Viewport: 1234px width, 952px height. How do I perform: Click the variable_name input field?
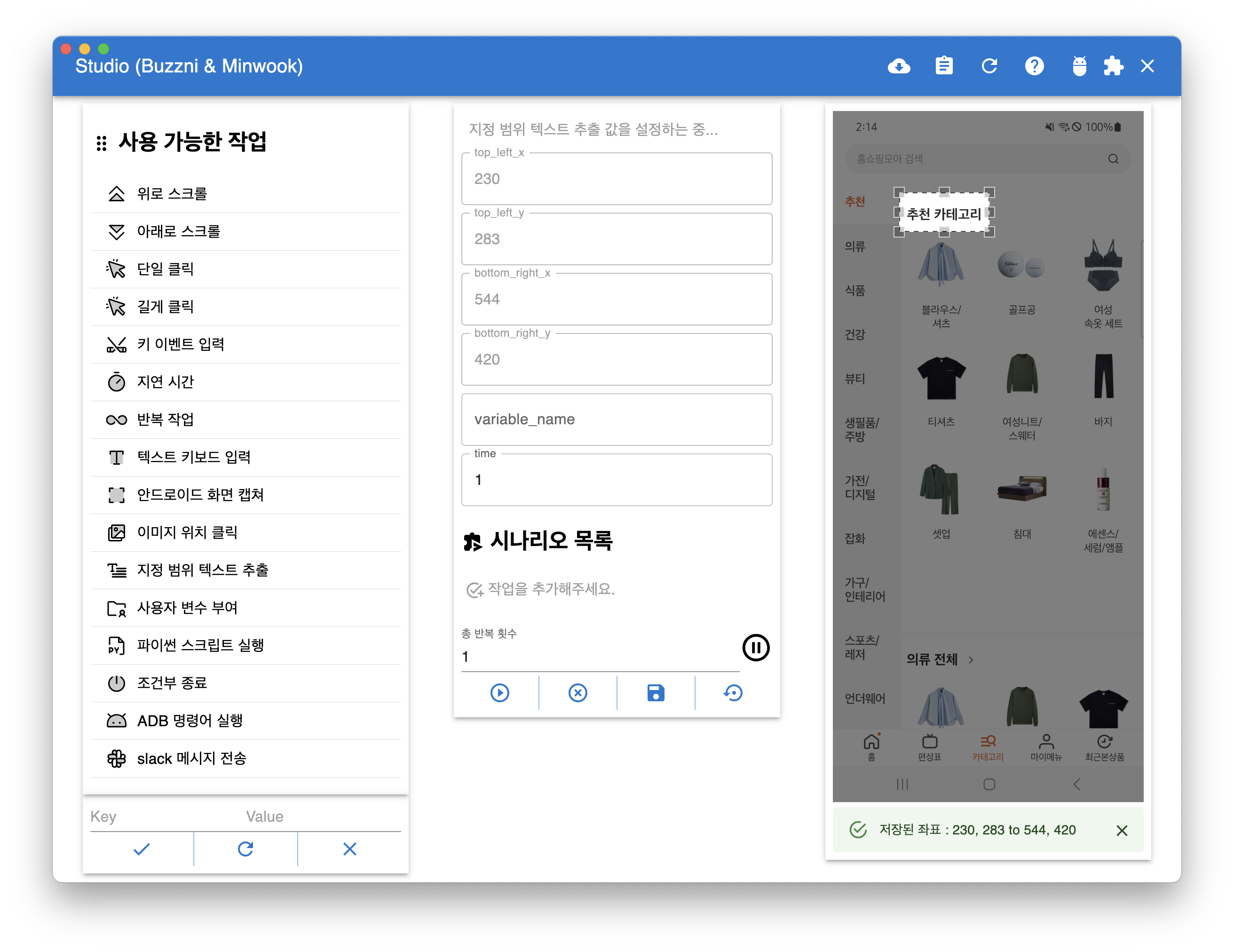coord(617,419)
